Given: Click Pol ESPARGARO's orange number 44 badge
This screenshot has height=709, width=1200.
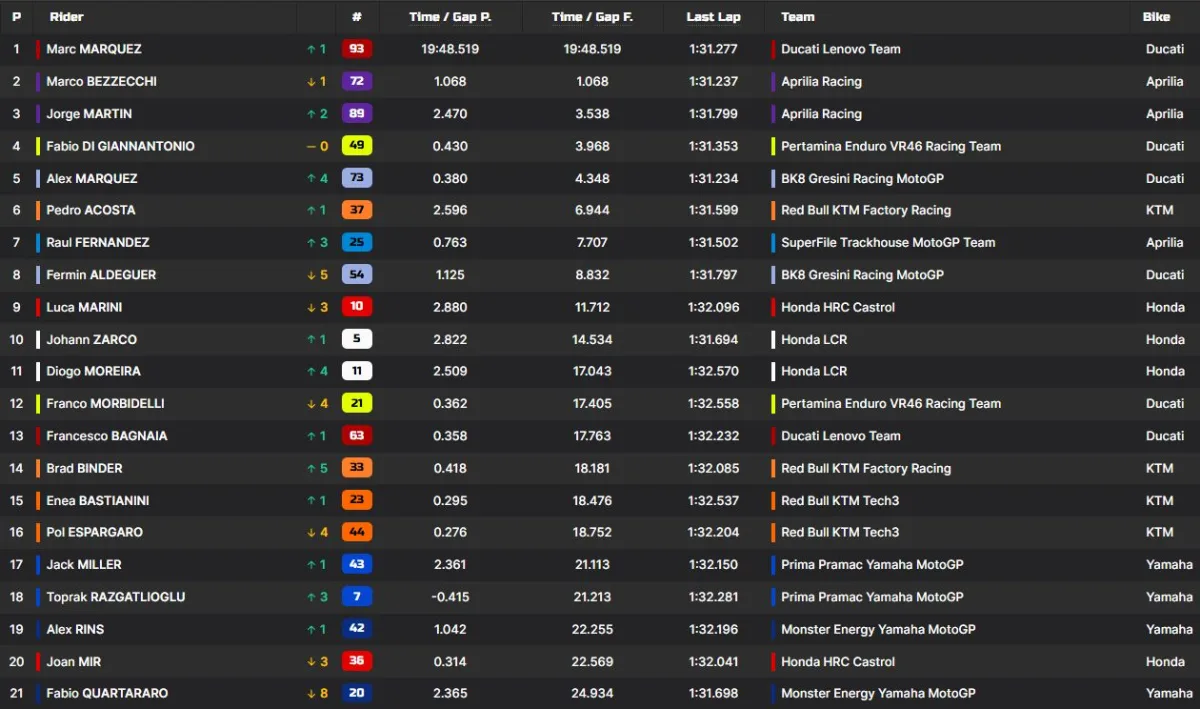Looking at the screenshot, I should point(357,532).
